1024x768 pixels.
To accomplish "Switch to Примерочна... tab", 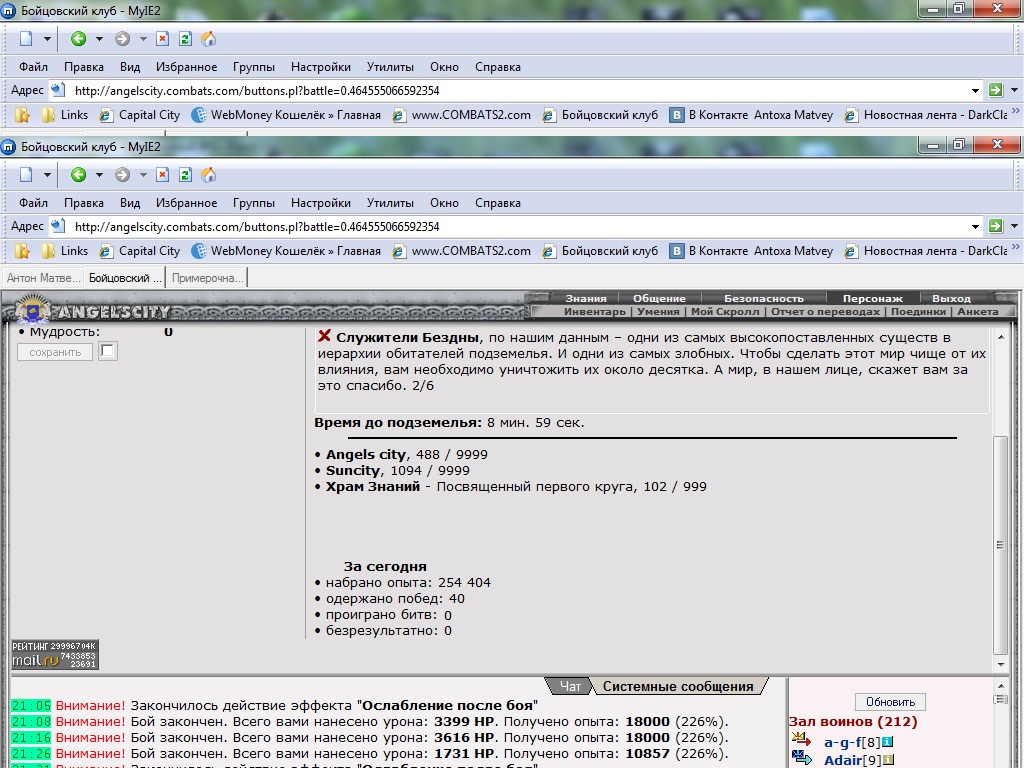I will (207, 278).
